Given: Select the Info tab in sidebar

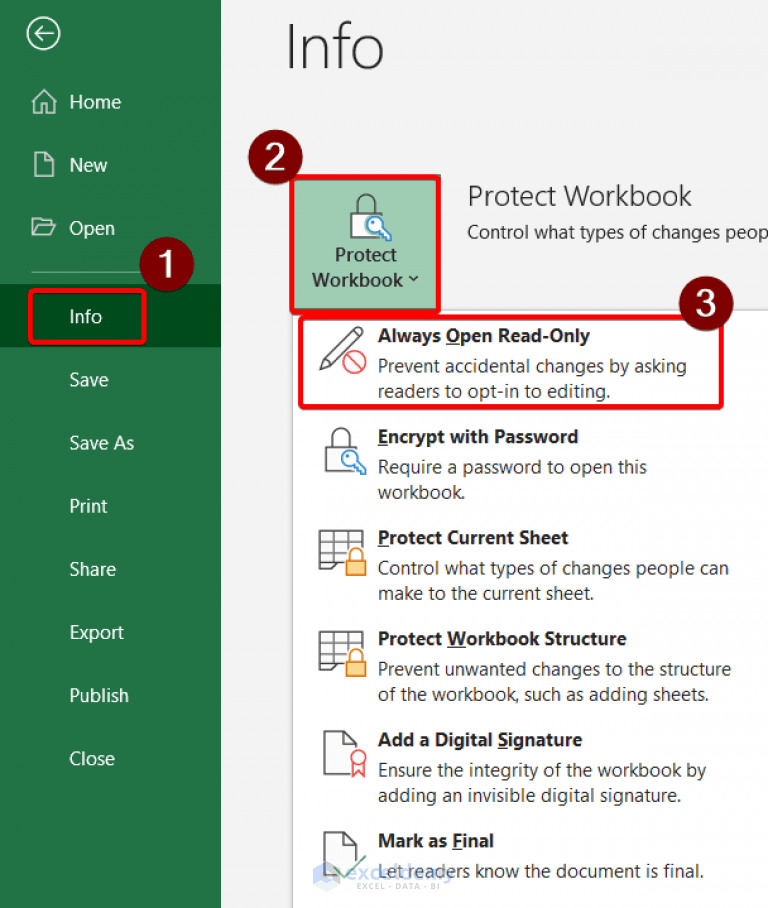Looking at the screenshot, I should (110, 316).
